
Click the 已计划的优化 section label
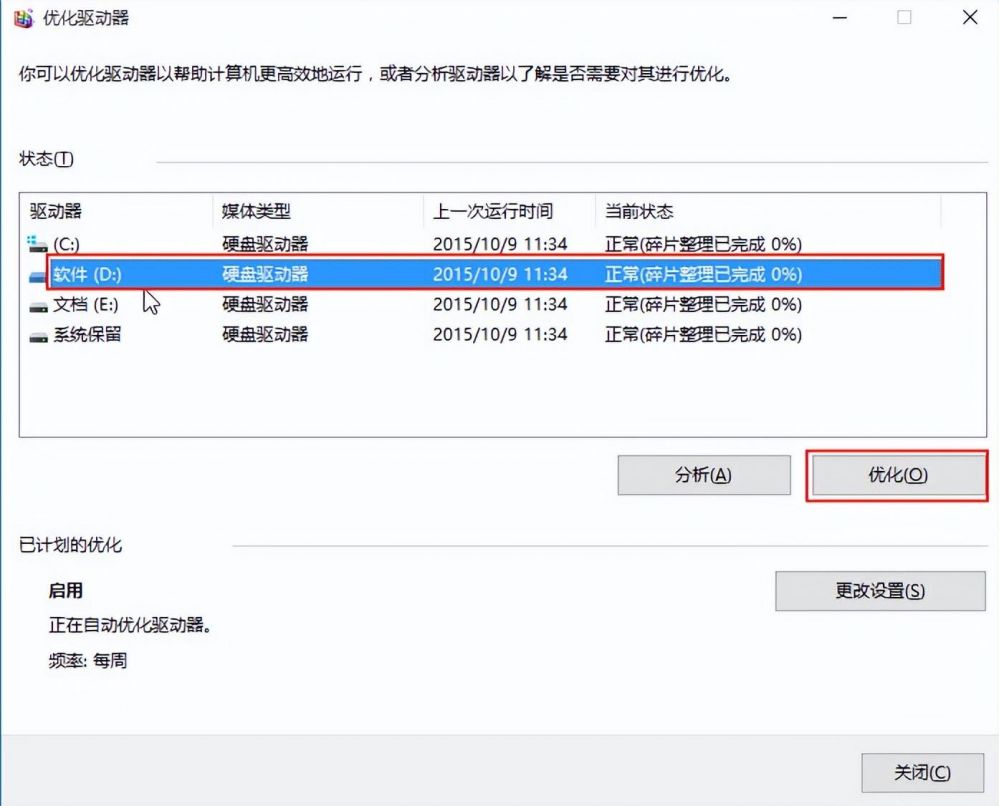(70, 545)
